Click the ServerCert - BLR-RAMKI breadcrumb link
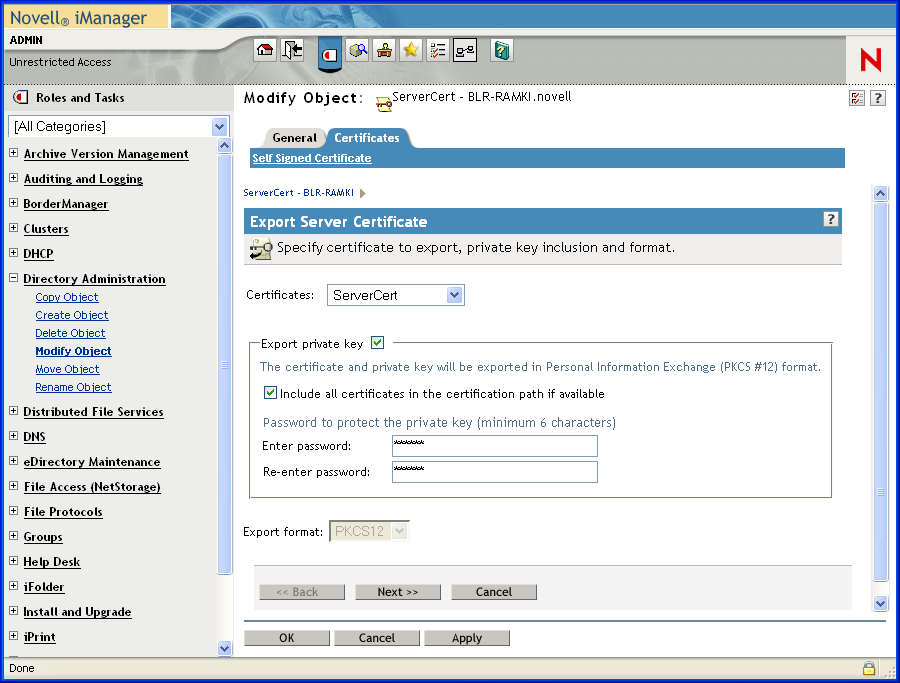The width and height of the screenshot is (900, 683). 298,193
